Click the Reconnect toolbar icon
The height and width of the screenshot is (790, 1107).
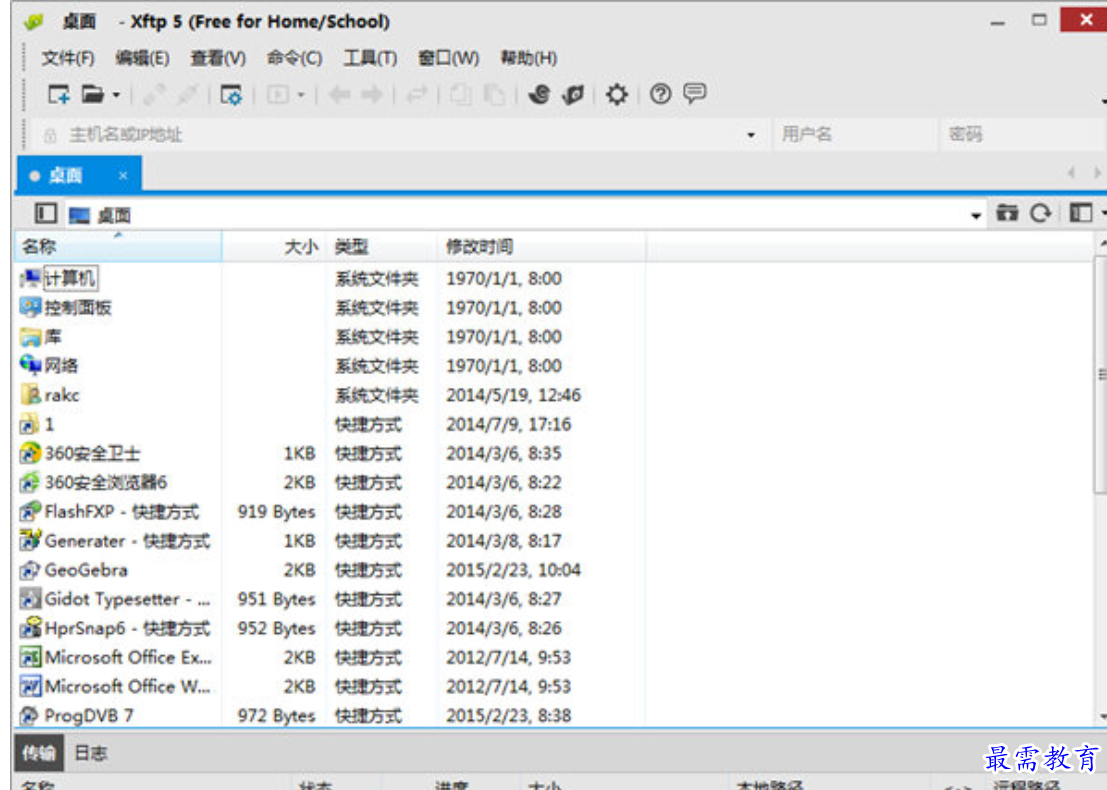click(x=154, y=95)
